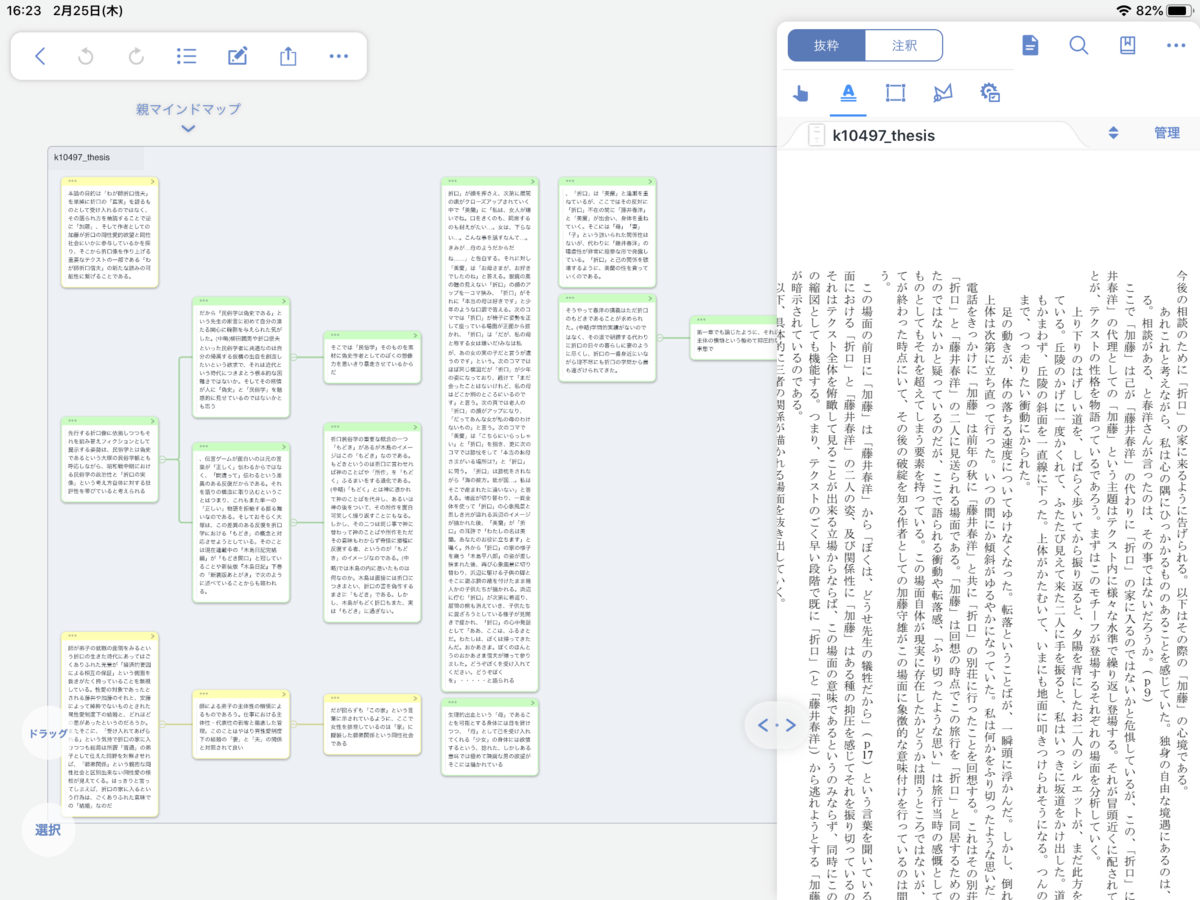This screenshot has height=900, width=1200.
Task: Open the document page icon
Action: (x=1030, y=45)
